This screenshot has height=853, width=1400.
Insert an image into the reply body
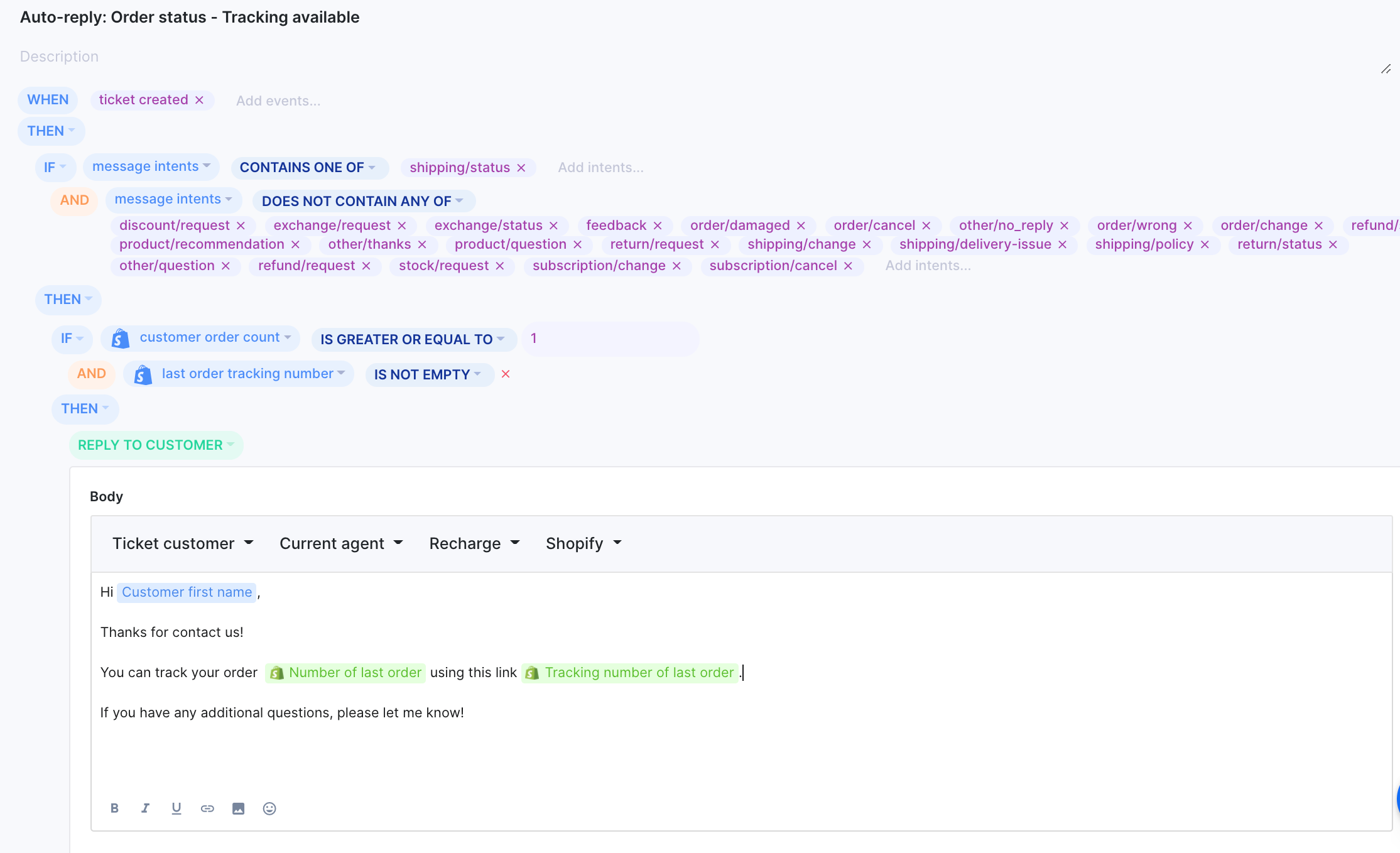[238, 808]
